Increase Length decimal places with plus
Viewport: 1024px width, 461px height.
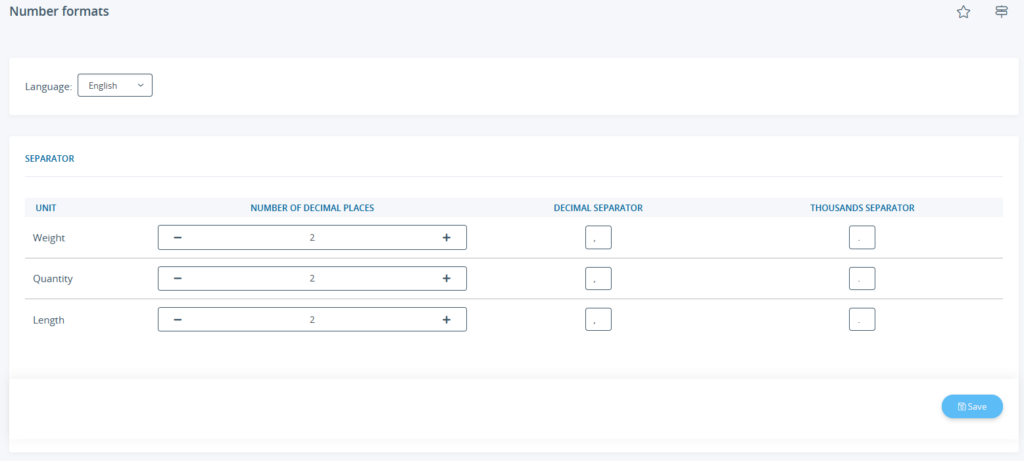click(x=447, y=320)
